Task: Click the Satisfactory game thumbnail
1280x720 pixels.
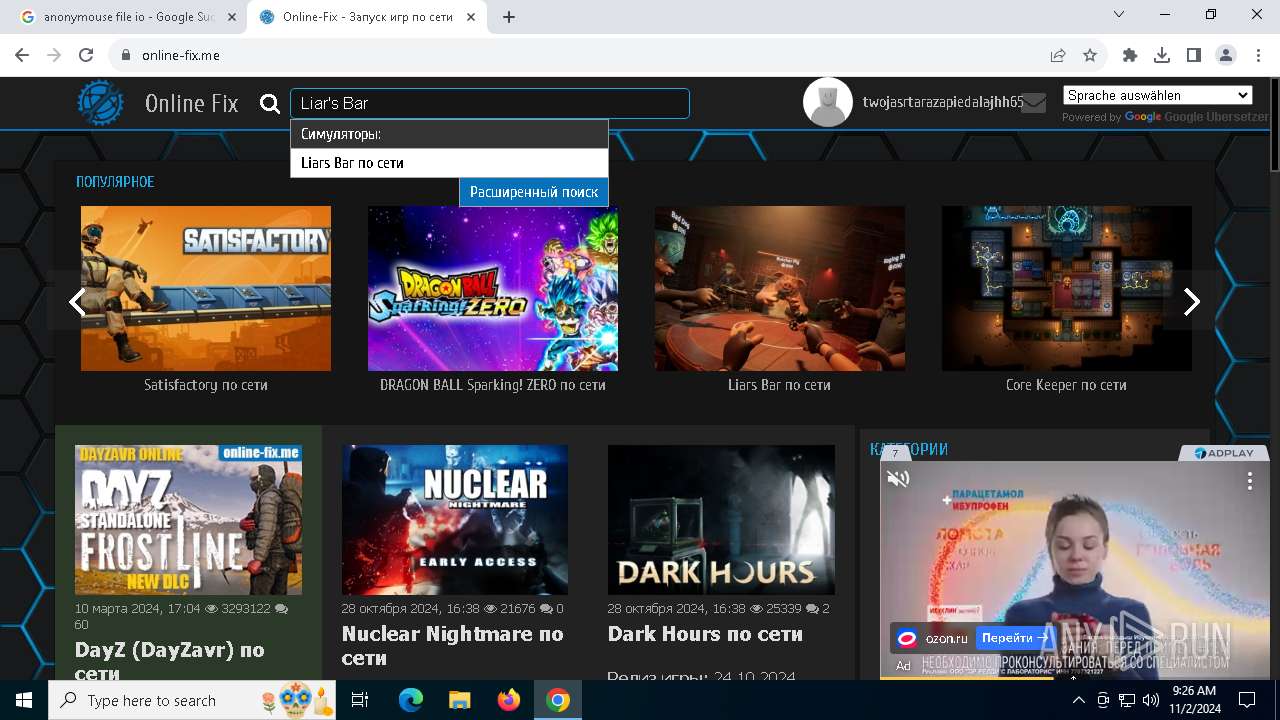Action: pyautogui.click(x=206, y=289)
